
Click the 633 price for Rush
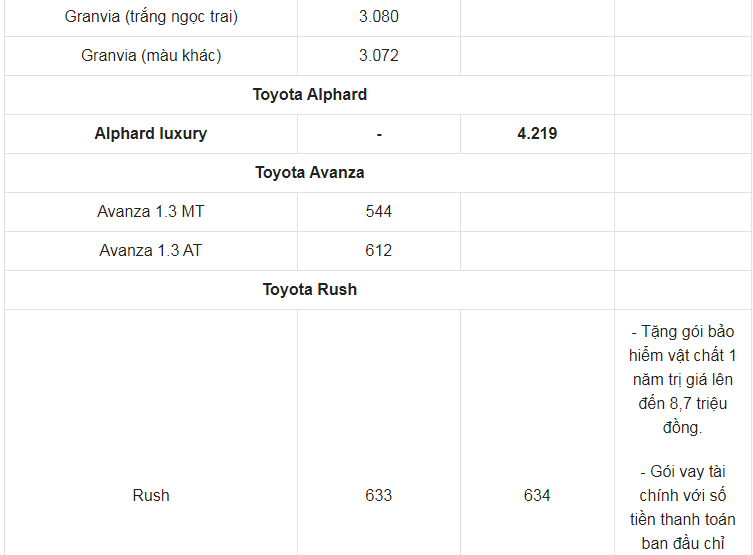coord(378,495)
